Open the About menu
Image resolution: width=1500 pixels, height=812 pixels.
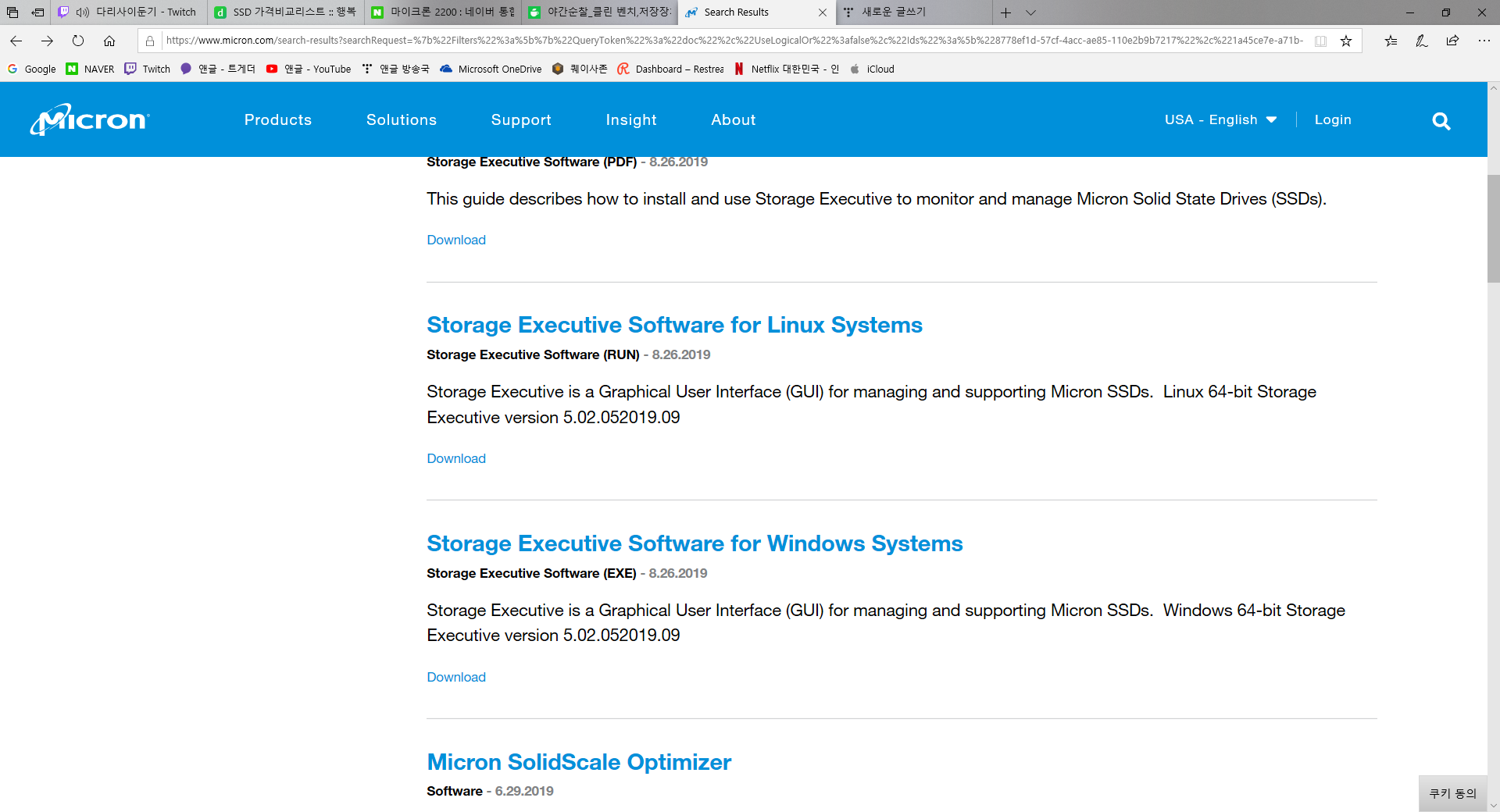[x=734, y=119]
